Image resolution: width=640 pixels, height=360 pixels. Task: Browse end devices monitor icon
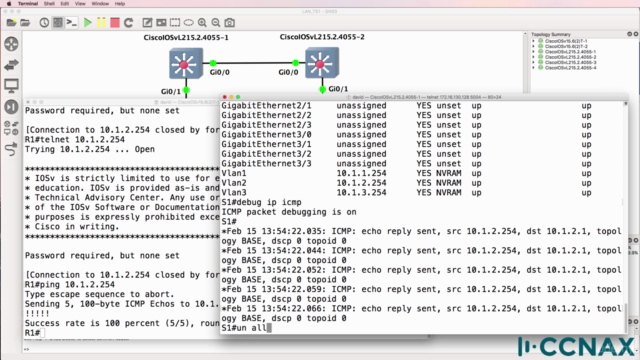point(11,86)
